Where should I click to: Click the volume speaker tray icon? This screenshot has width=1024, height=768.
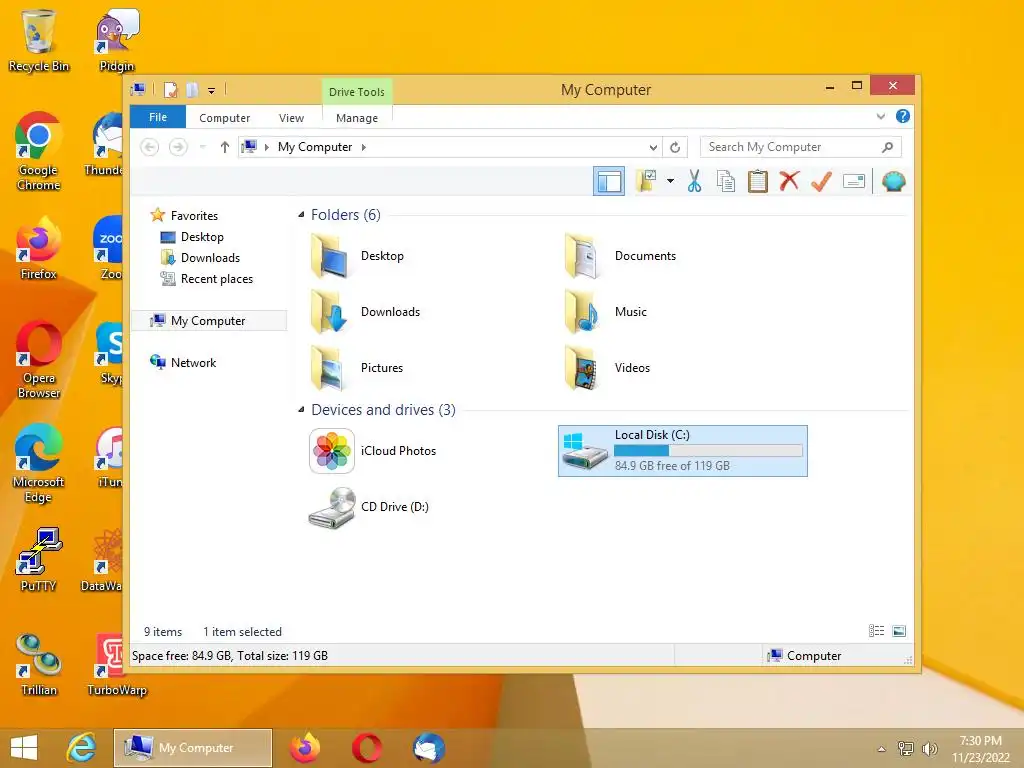[x=929, y=749]
